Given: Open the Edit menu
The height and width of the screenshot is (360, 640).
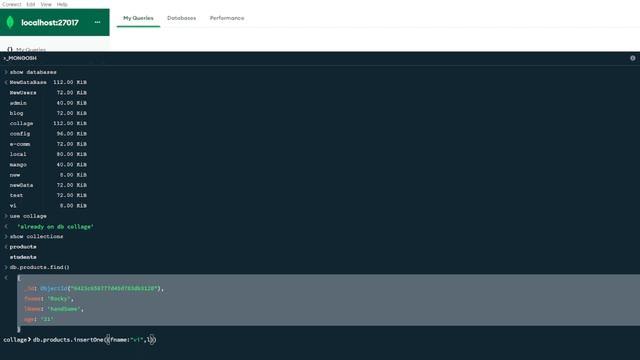Looking at the screenshot, I should (31, 4).
